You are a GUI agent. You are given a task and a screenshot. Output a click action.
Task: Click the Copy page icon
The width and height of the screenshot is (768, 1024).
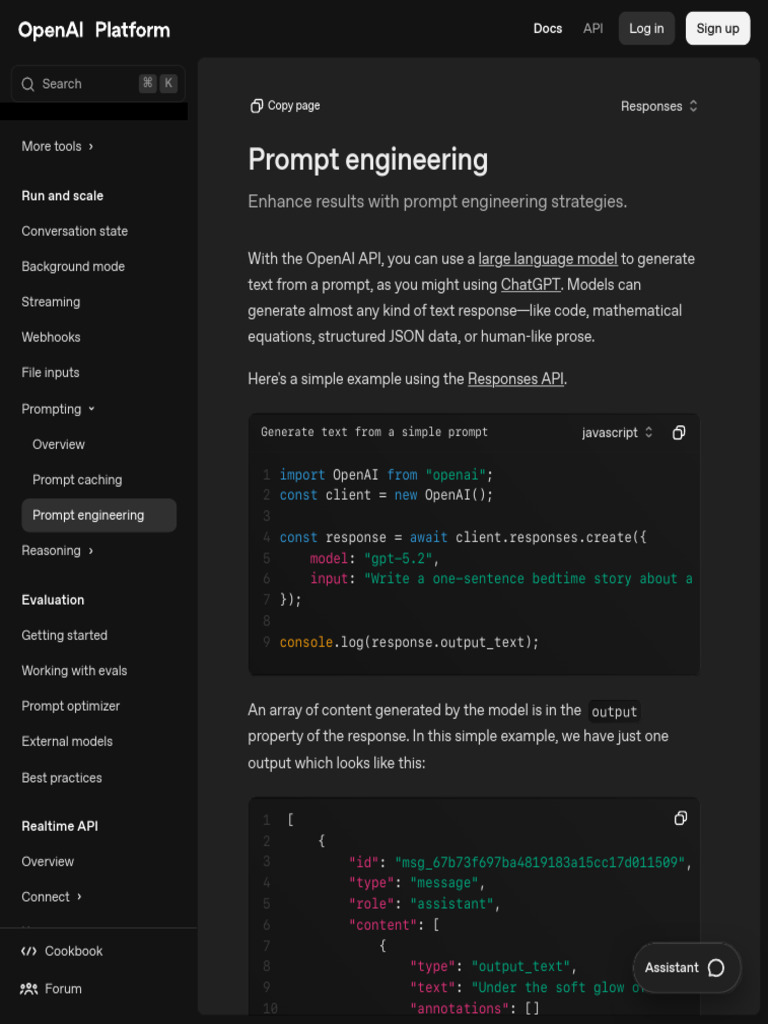coord(257,106)
